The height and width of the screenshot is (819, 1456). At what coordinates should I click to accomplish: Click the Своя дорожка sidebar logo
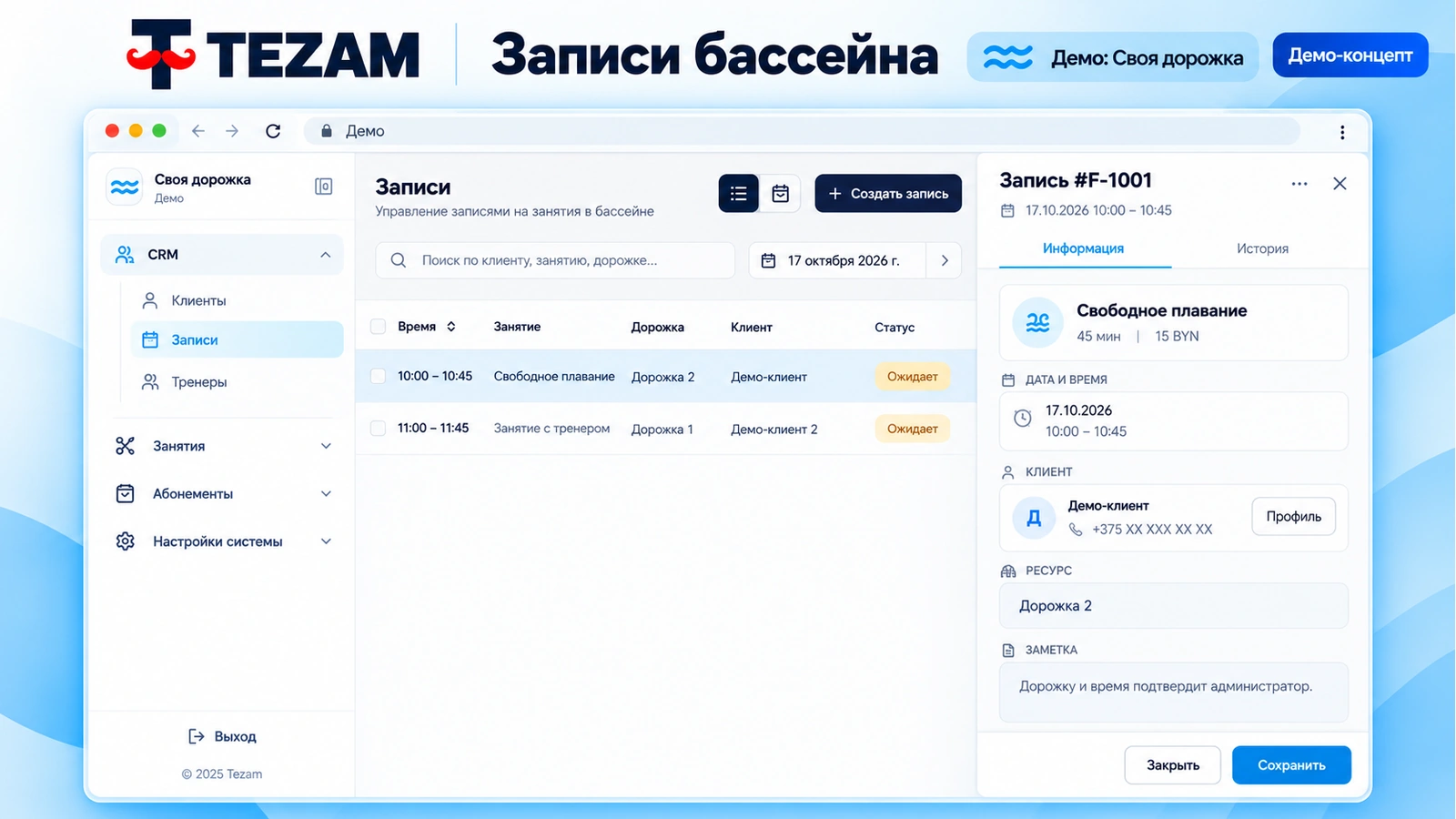(x=125, y=187)
